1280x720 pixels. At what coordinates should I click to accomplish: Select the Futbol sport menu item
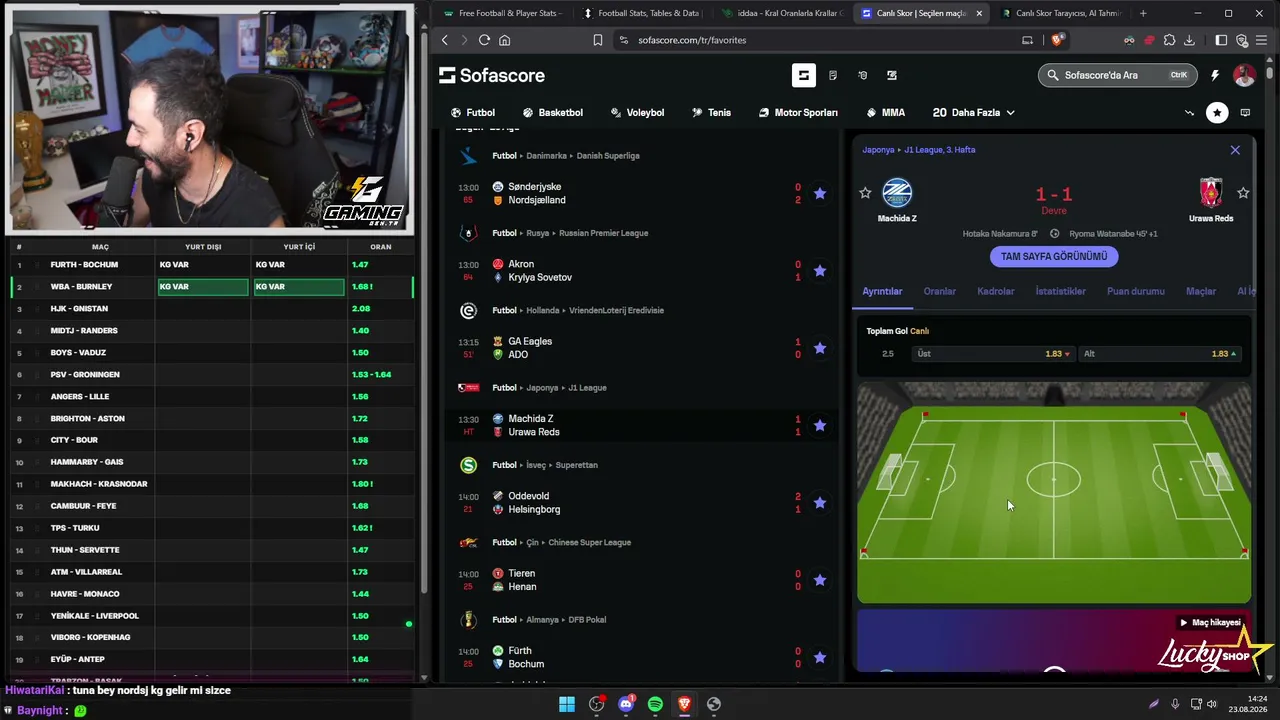473,113
